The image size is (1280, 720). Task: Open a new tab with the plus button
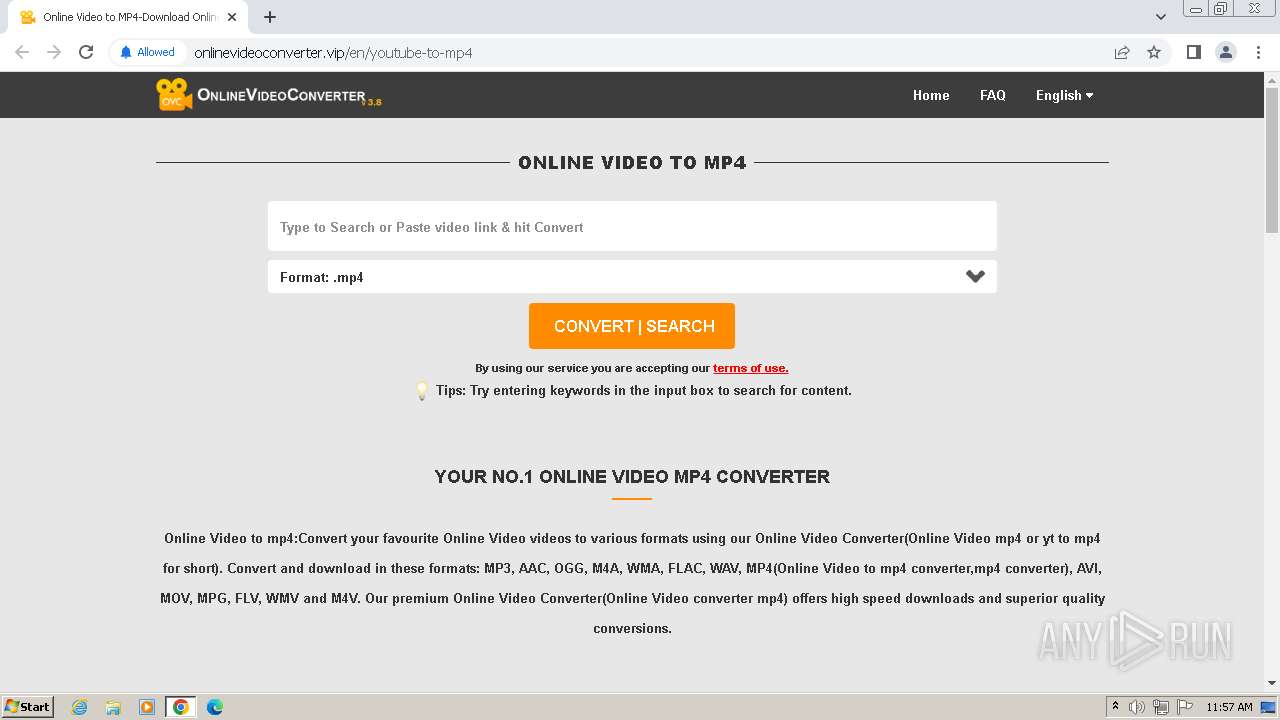coord(270,17)
